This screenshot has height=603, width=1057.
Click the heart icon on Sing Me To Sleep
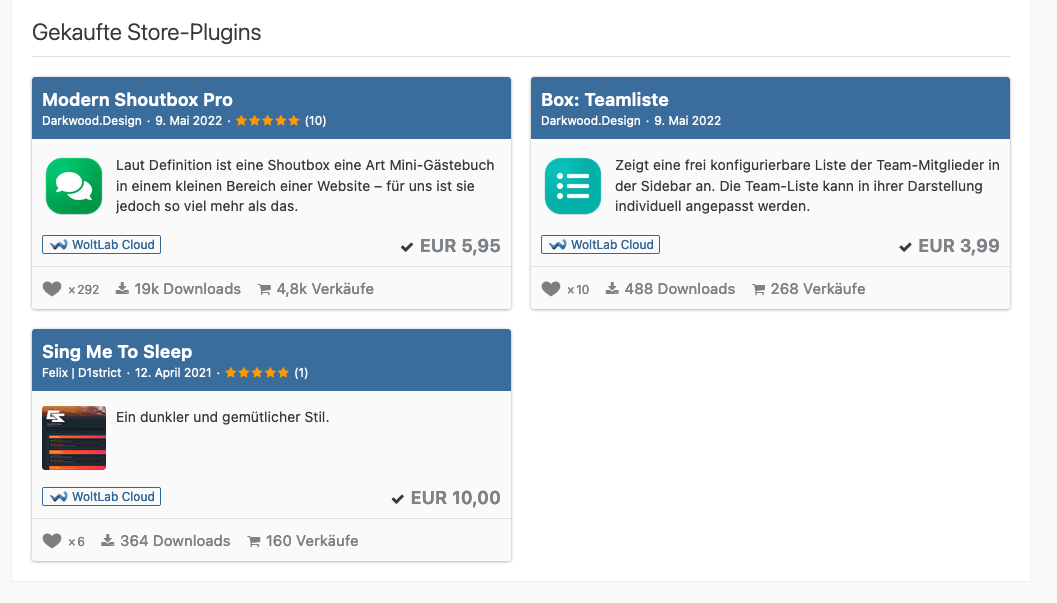pos(52,541)
